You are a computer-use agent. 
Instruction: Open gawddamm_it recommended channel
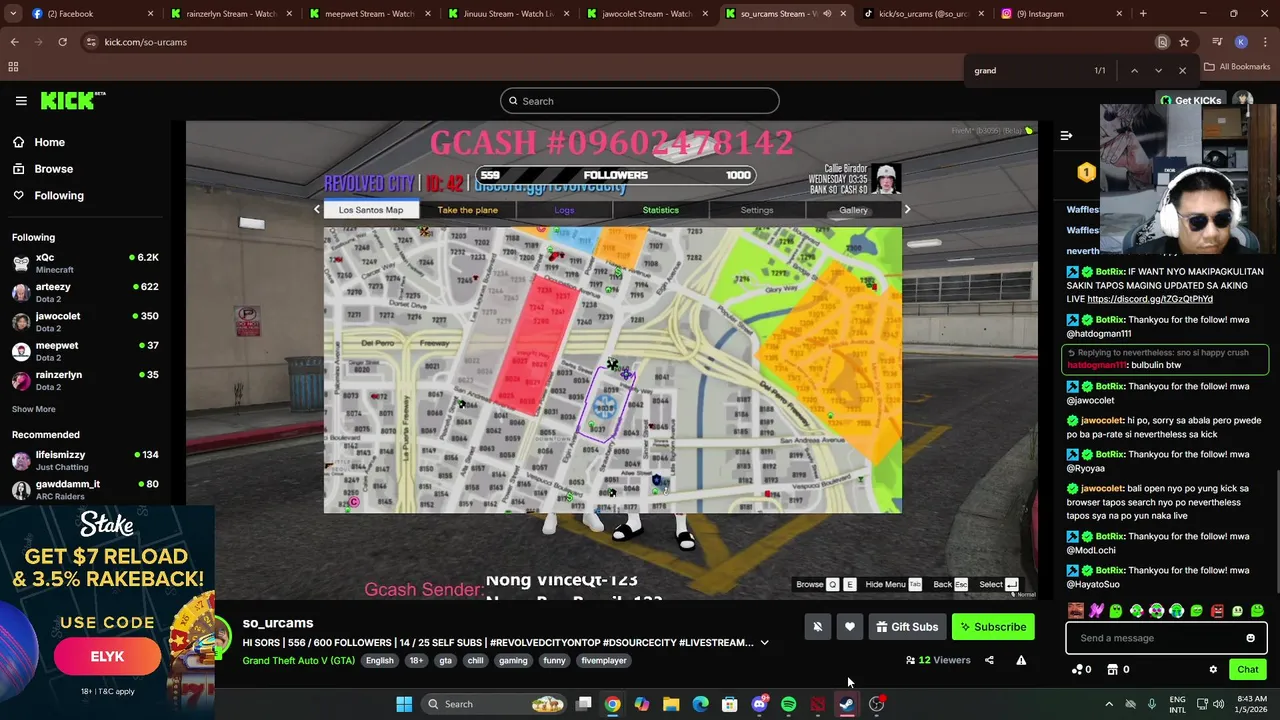pyautogui.click(x=85, y=489)
